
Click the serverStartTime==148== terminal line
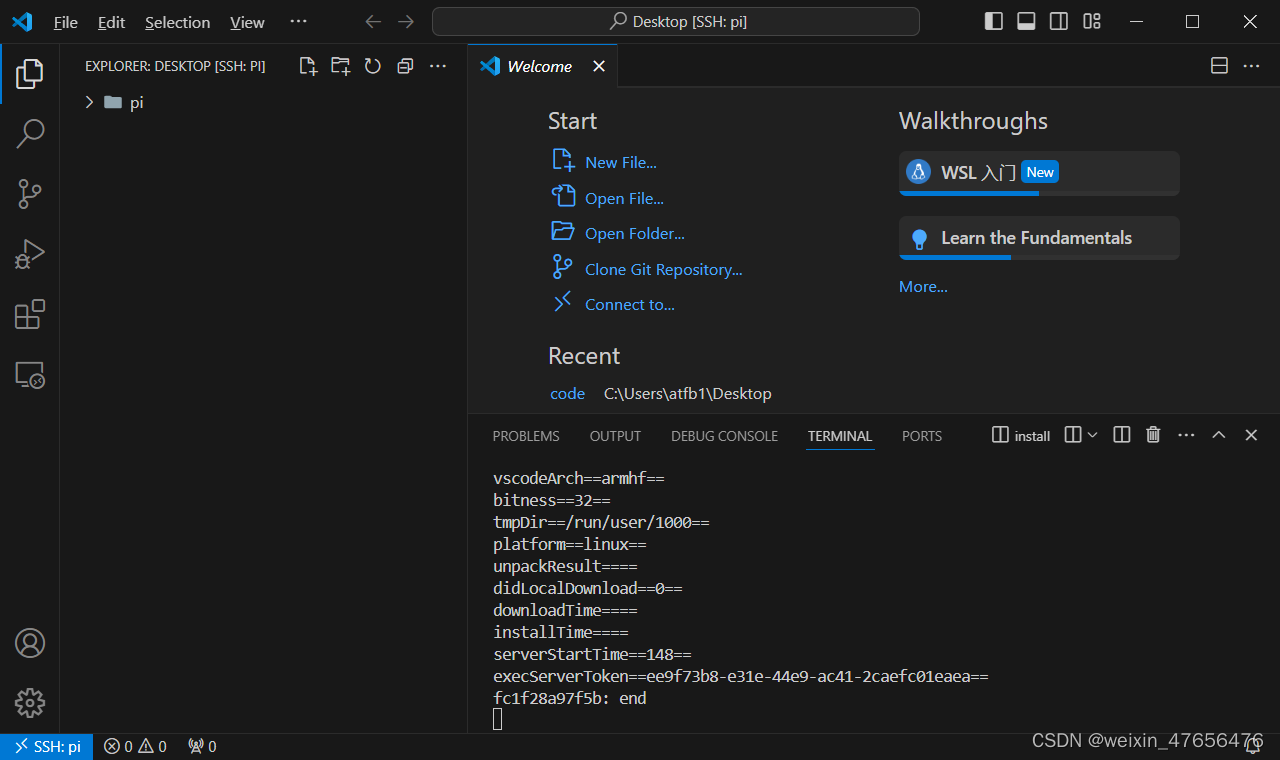coord(592,654)
